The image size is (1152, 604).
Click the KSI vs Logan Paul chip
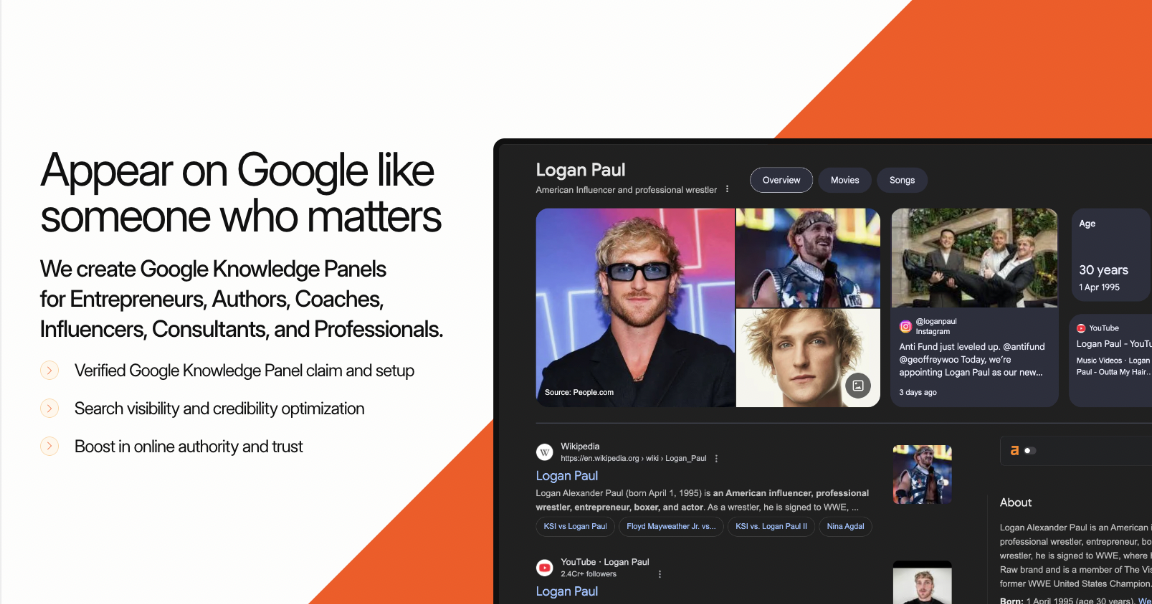coord(575,526)
